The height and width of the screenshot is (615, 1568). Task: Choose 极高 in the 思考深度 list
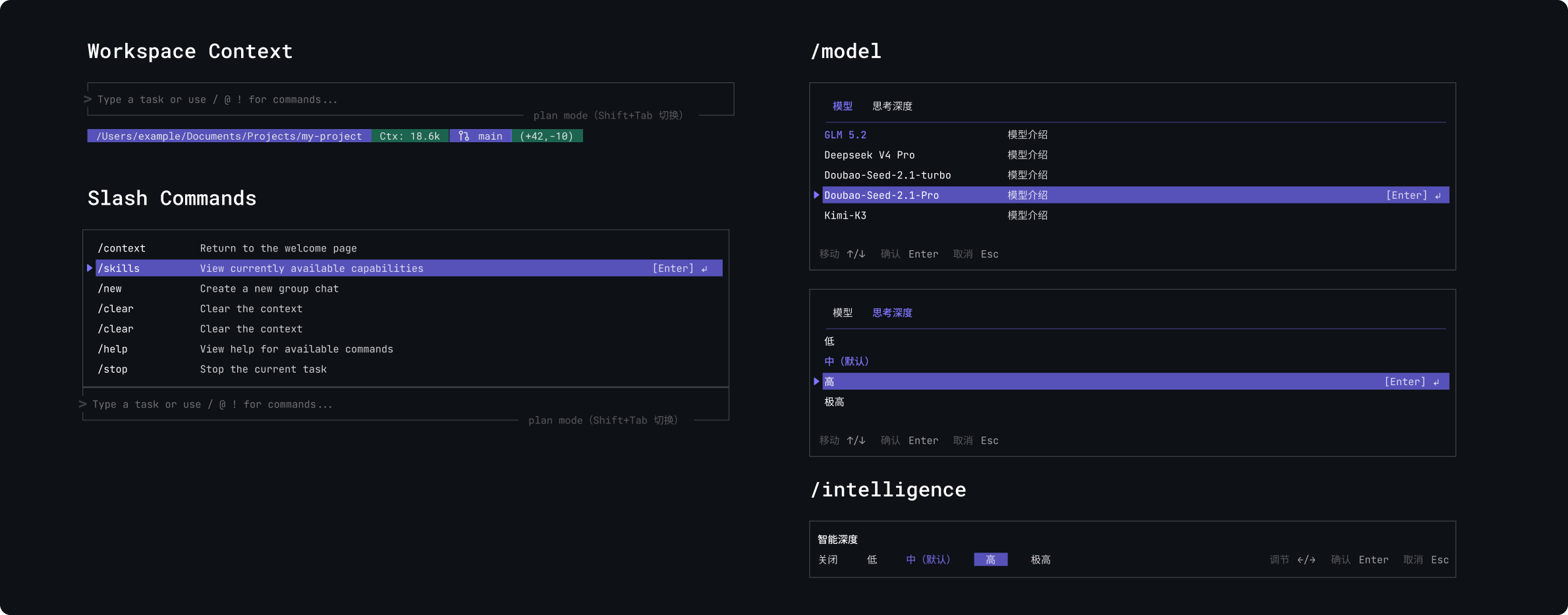pos(834,402)
